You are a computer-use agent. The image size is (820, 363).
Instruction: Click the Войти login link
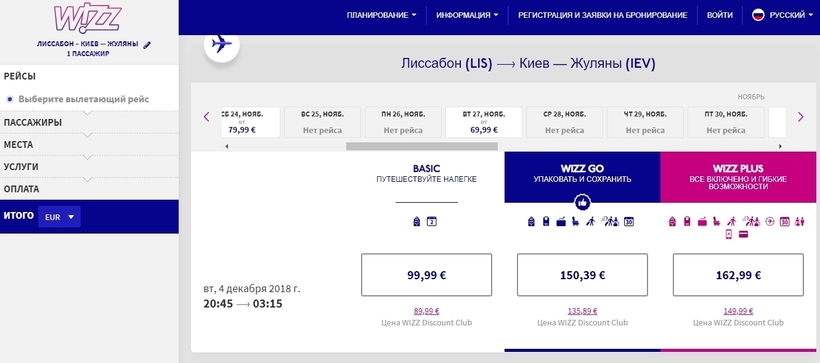point(720,15)
